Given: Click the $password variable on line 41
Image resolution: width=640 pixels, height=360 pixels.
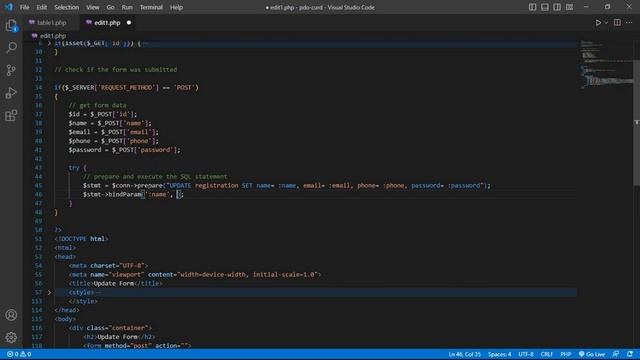Looking at the screenshot, I should 84,150.
